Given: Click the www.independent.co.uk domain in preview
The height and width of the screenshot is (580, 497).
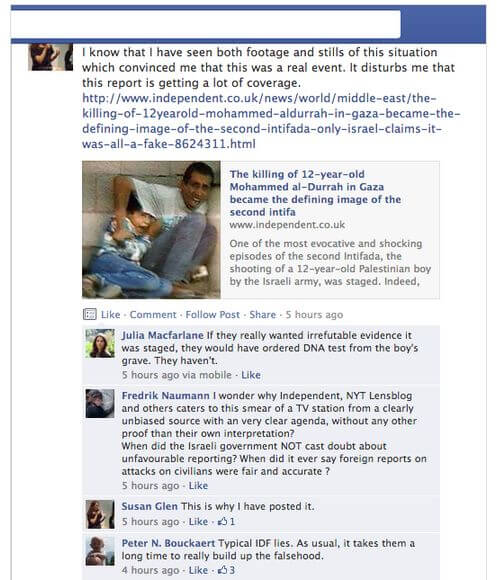Looking at the screenshot, I should [287, 225].
